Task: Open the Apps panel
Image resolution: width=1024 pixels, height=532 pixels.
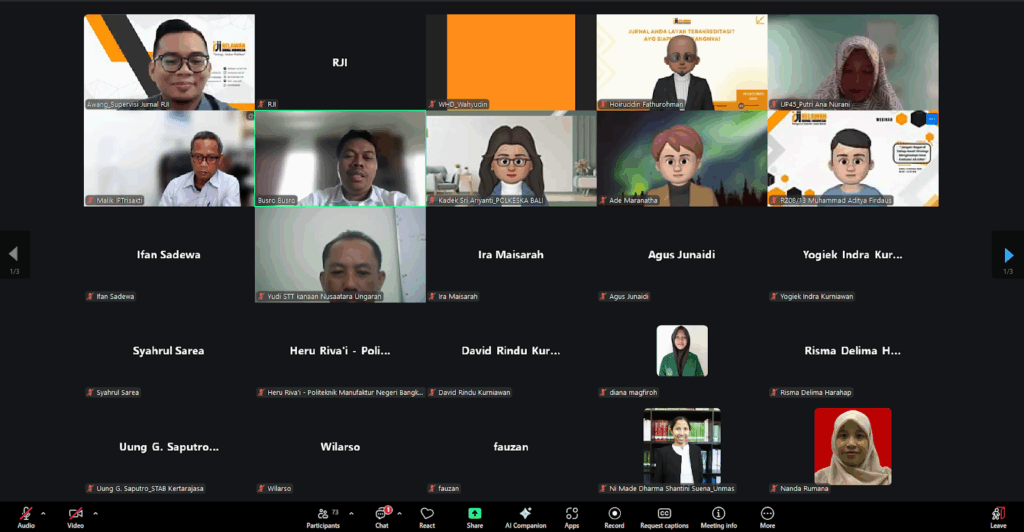Action: pos(572,515)
